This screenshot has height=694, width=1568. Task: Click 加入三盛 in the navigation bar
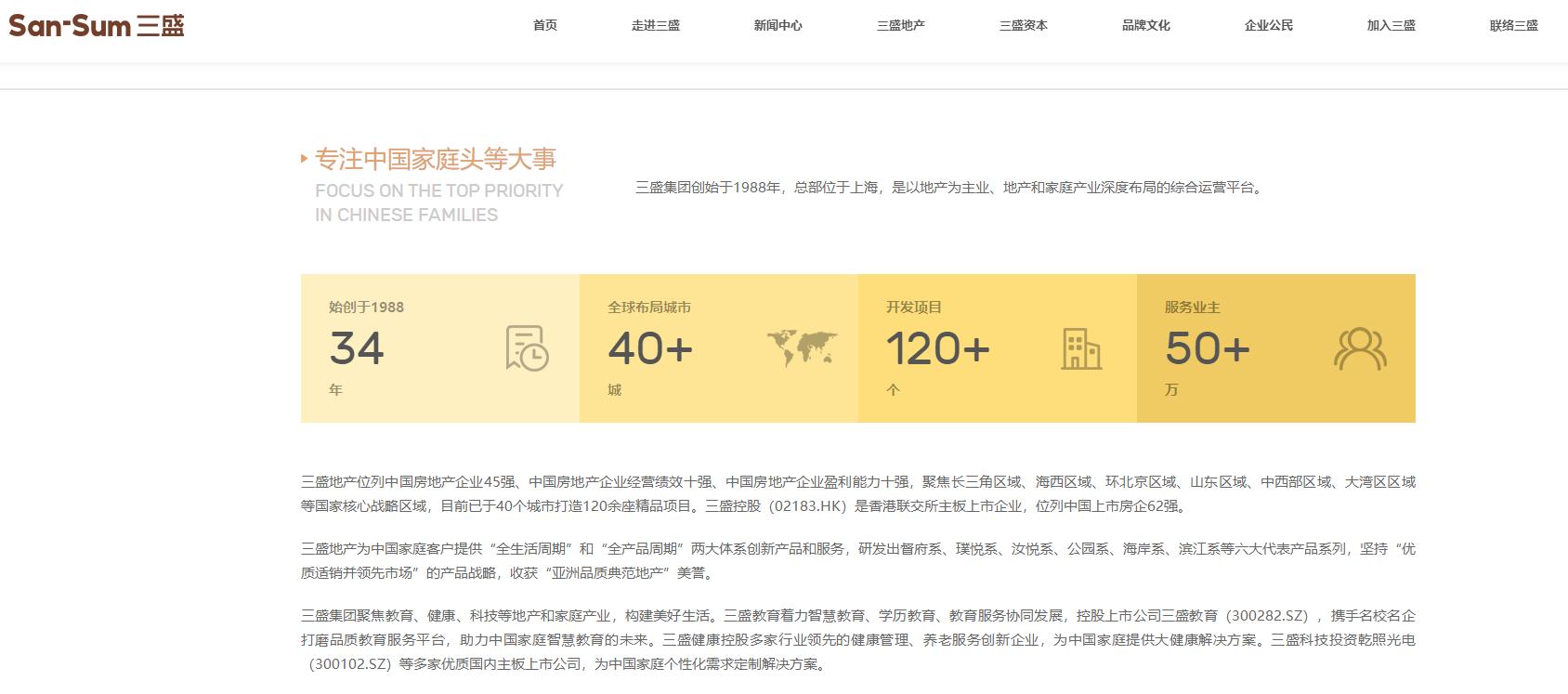pos(1392,26)
